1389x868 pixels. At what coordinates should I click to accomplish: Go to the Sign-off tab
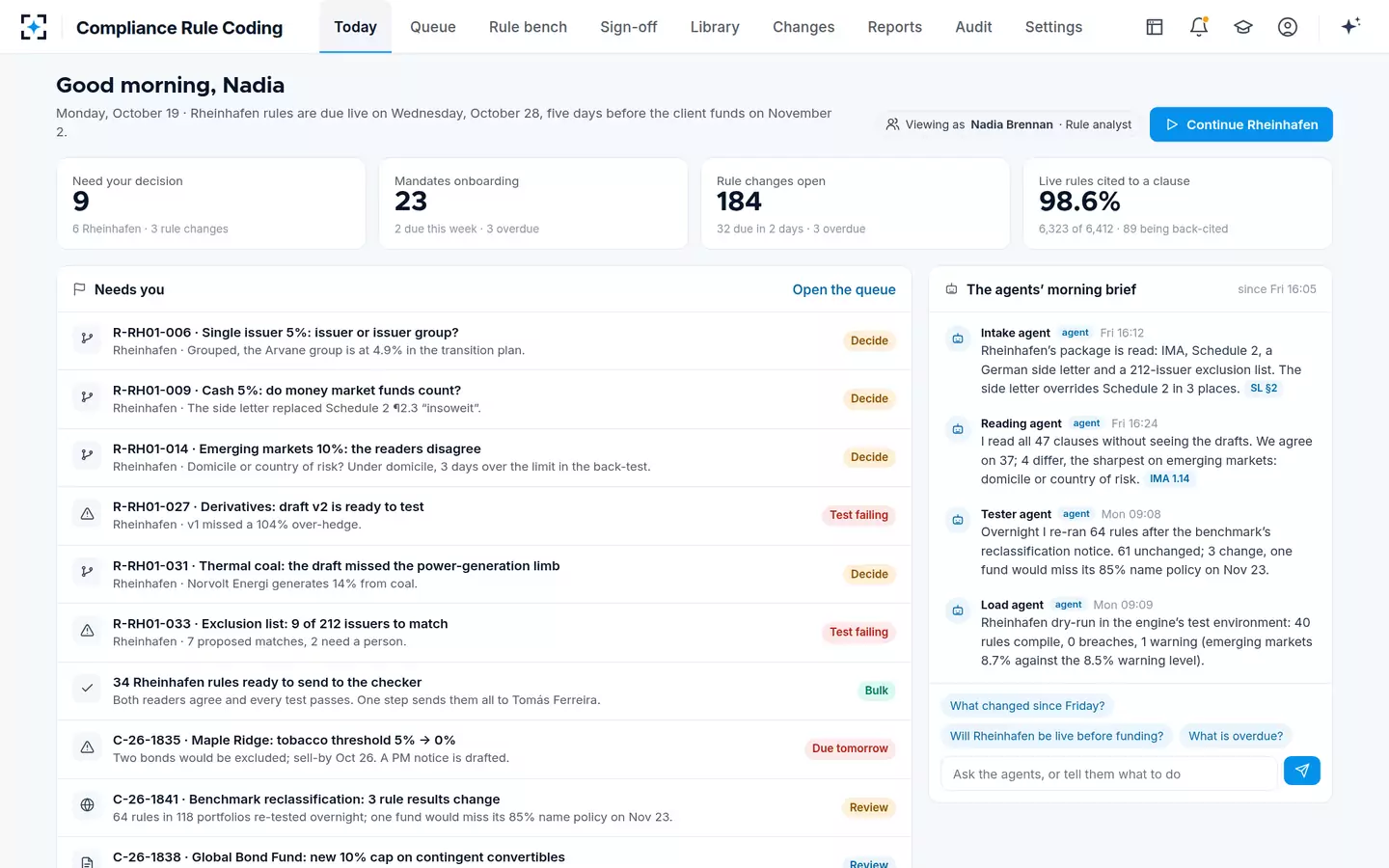pyautogui.click(x=628, y=27)
